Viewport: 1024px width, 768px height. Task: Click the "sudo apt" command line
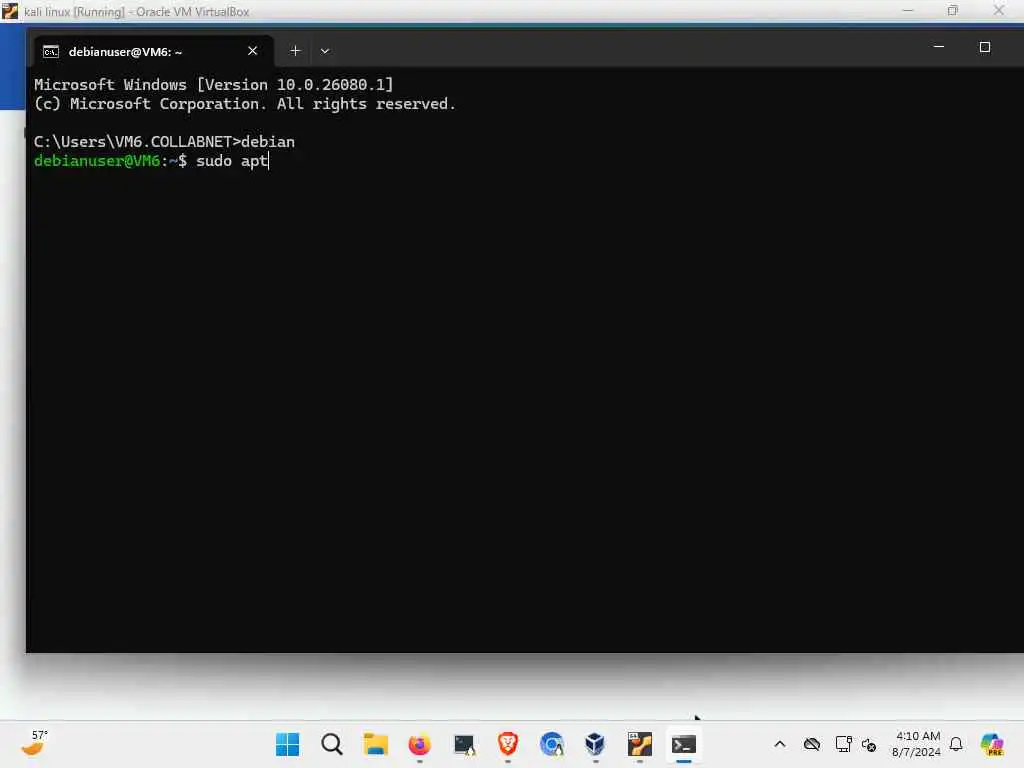pos(232,161)
